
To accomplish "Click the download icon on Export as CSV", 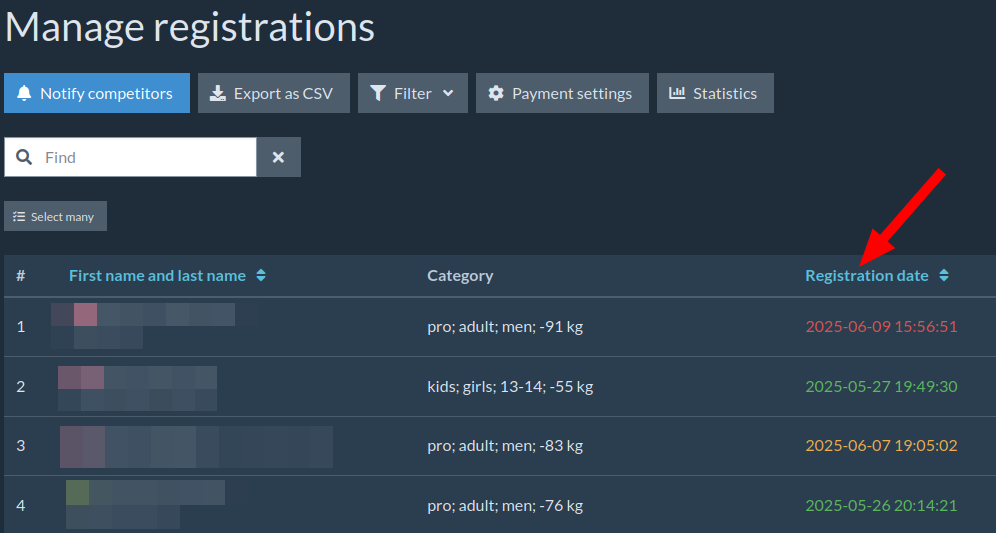I will 218,93.
